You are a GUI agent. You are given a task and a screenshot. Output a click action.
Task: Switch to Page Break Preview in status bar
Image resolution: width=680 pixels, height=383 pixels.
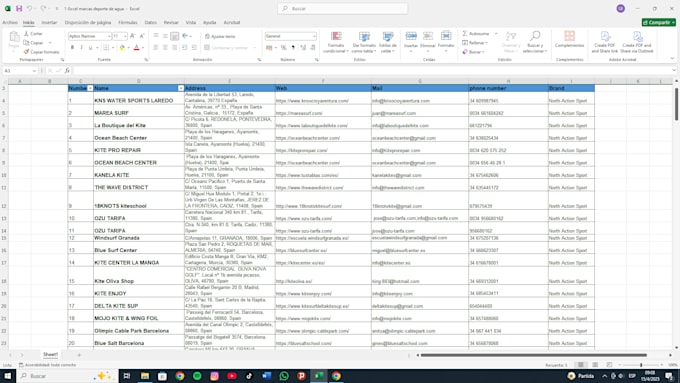[609, 365]
